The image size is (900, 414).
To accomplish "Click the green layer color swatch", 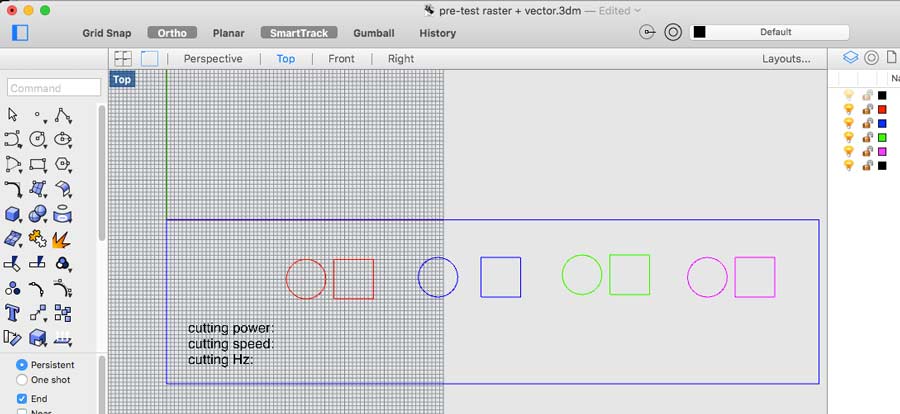I will pos(882,137).
